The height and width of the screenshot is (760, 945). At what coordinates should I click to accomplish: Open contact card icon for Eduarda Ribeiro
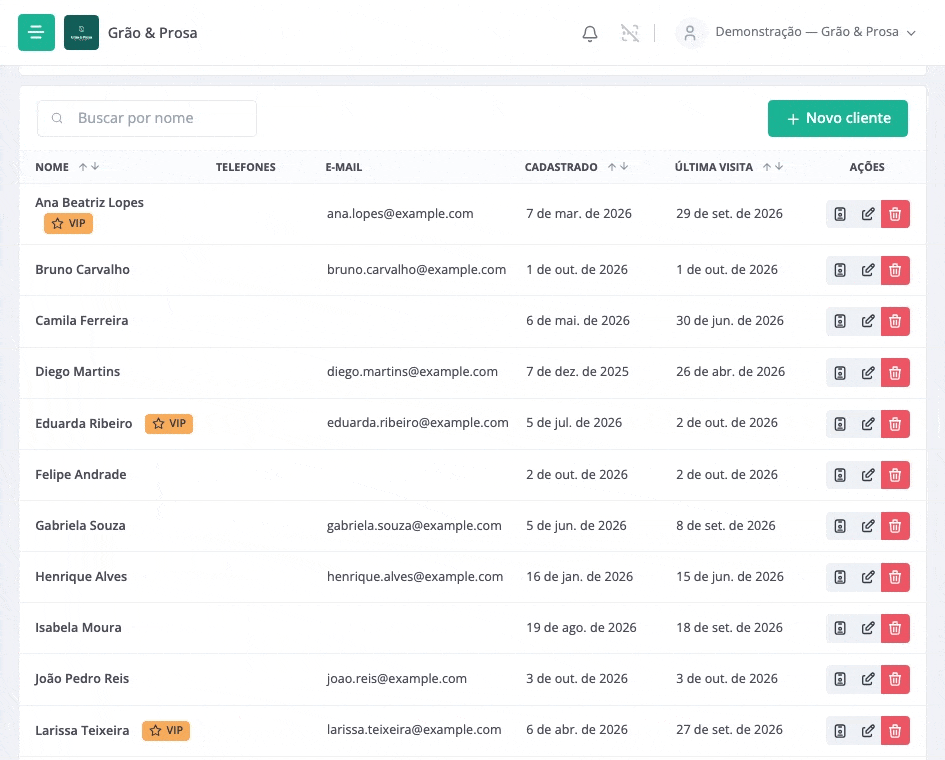click(x=840, y=424)
